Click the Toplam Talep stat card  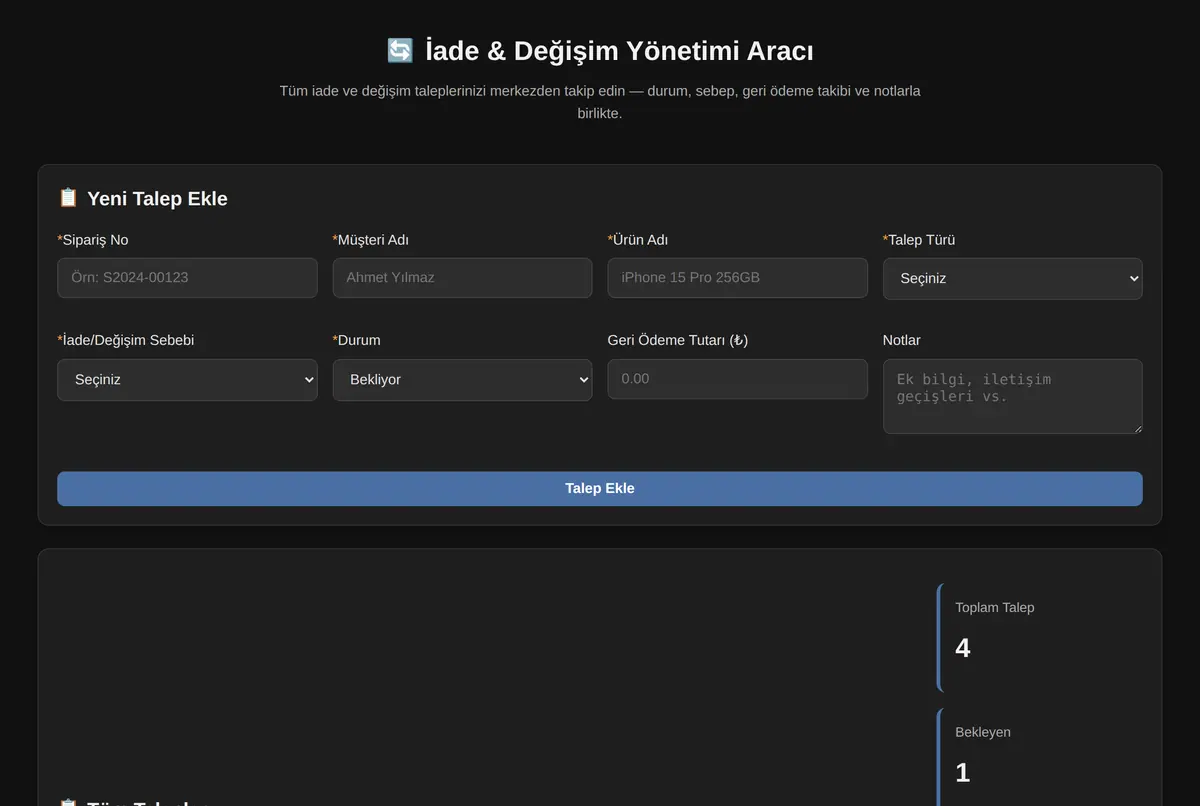pos(1039,638)
